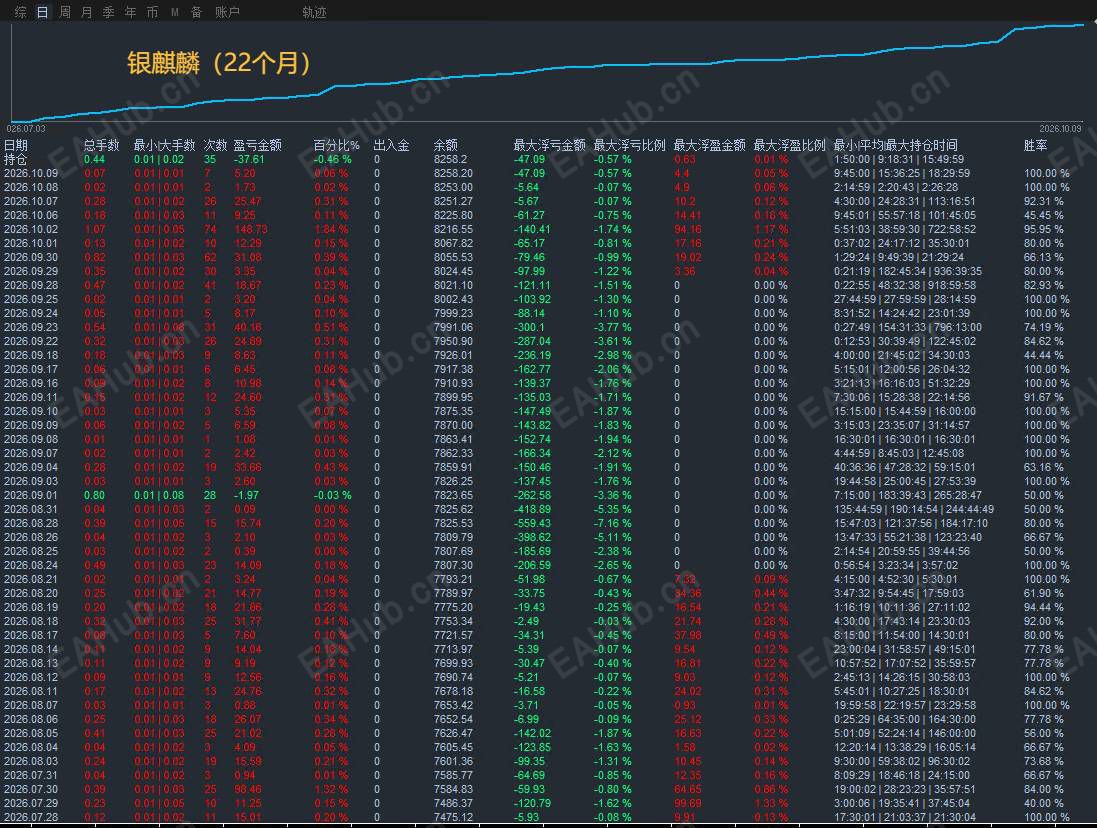Screen dimensions: 1097x828
Task: Switch to the 综 summary tab
Action: (21, 12)
